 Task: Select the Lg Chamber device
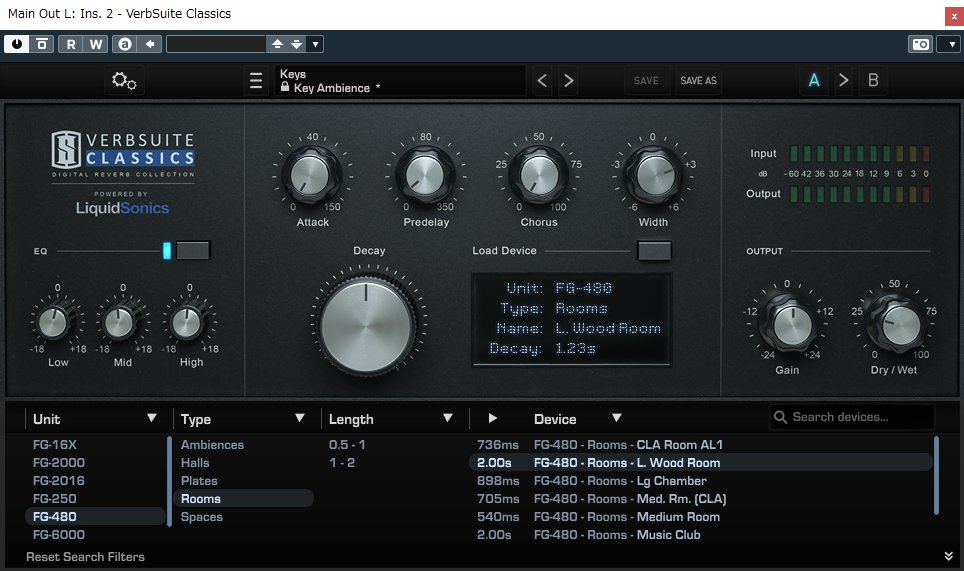tap(701, 481)
